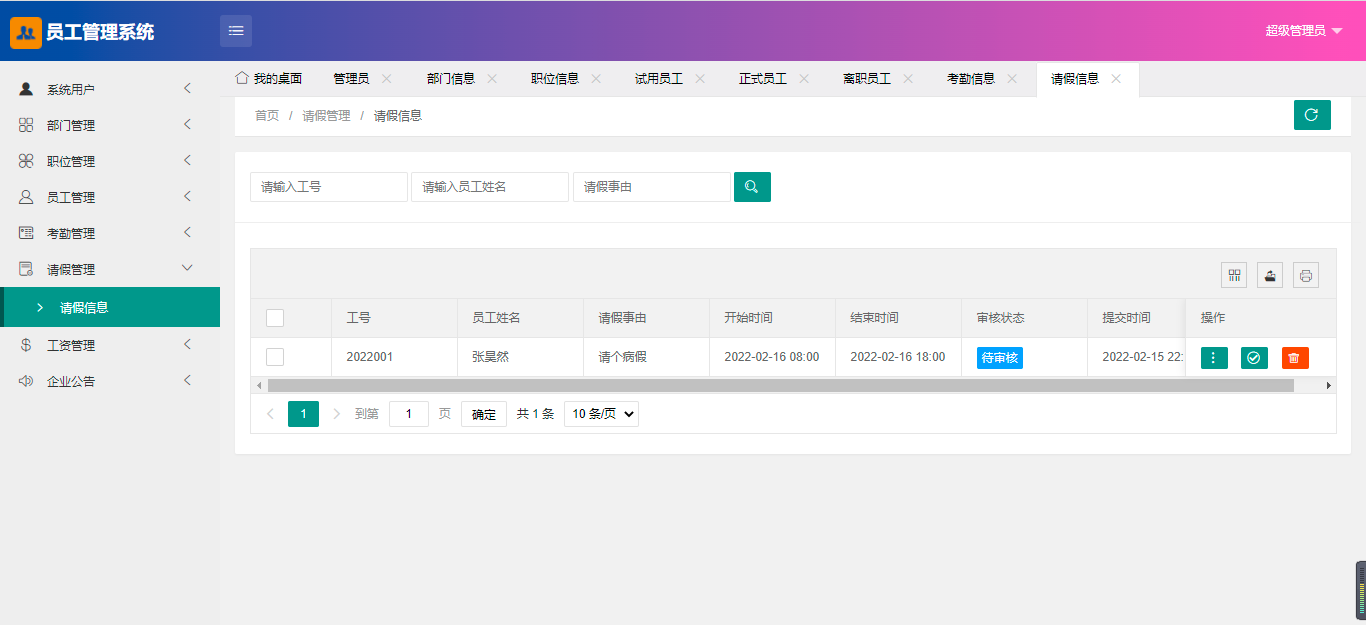Screen dimensions: 1366x625
Task: Click the export table icon
Action: click(1270, 275)
